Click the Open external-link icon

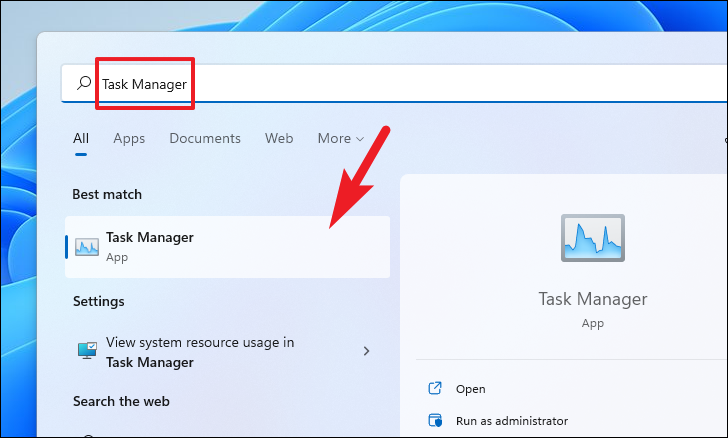[435, 388]
